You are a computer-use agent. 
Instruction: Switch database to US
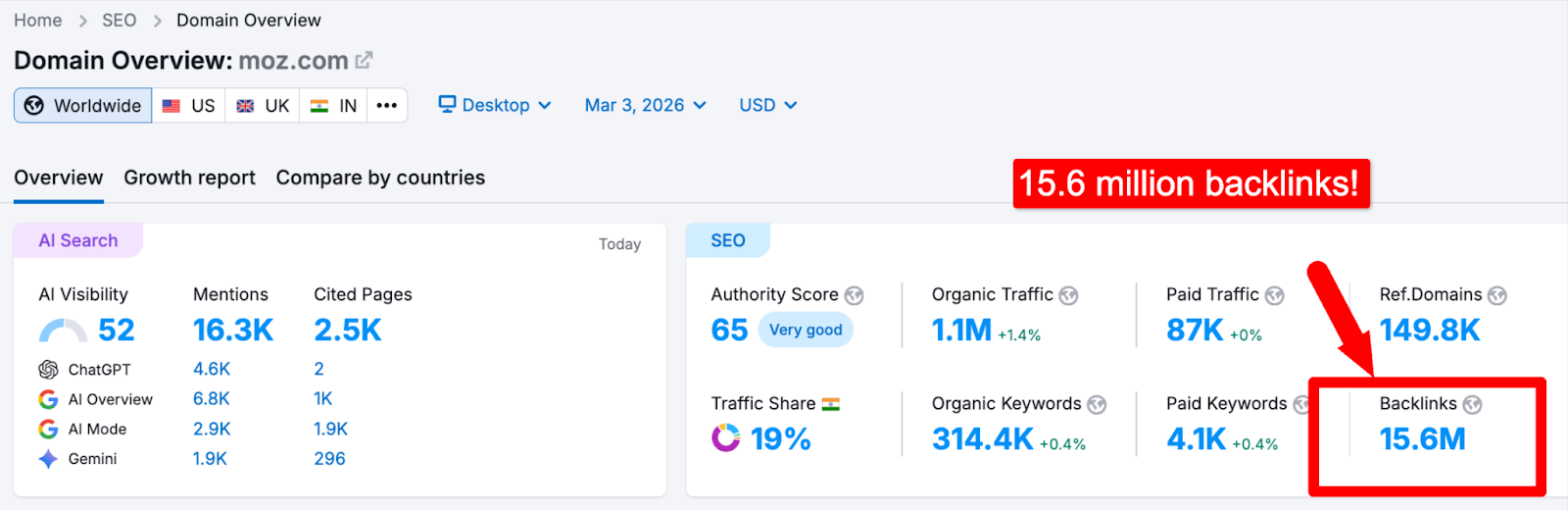189,106
